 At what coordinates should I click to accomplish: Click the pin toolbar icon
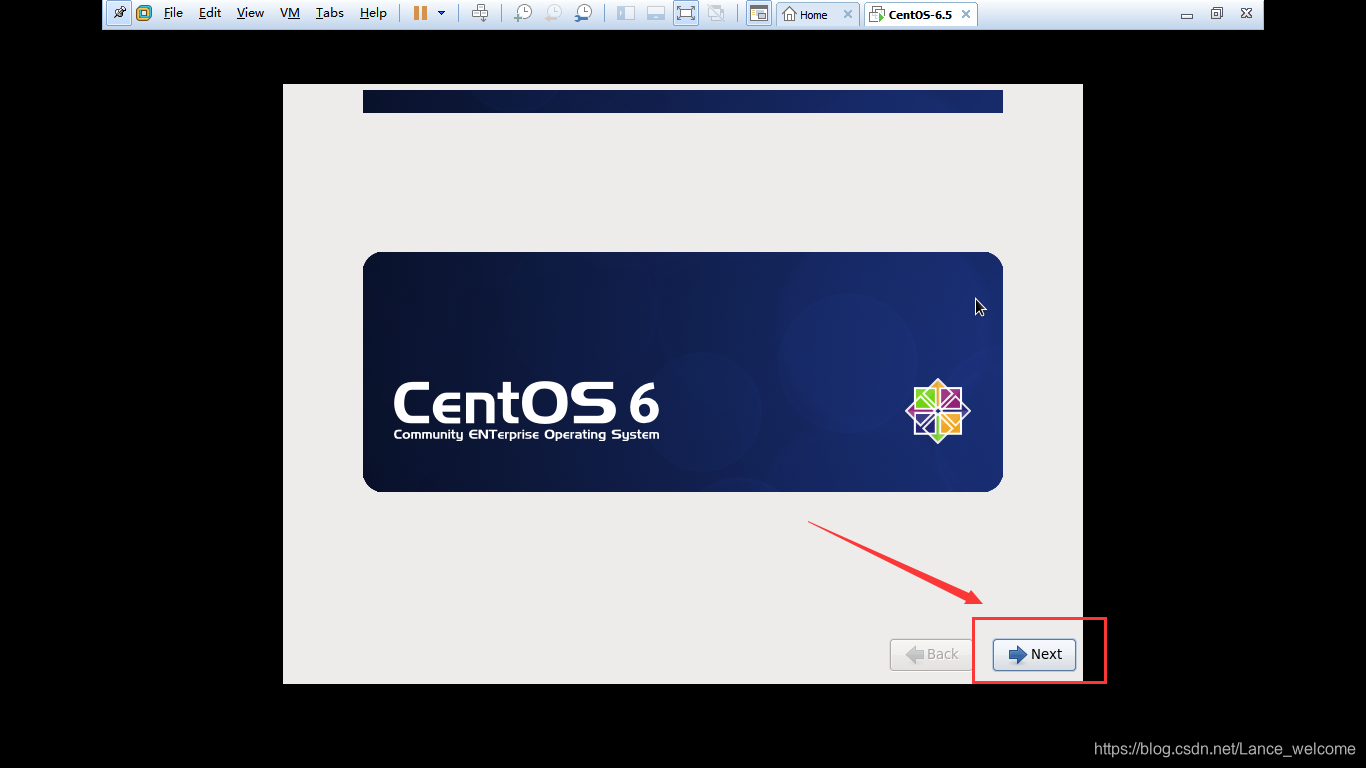119,14
